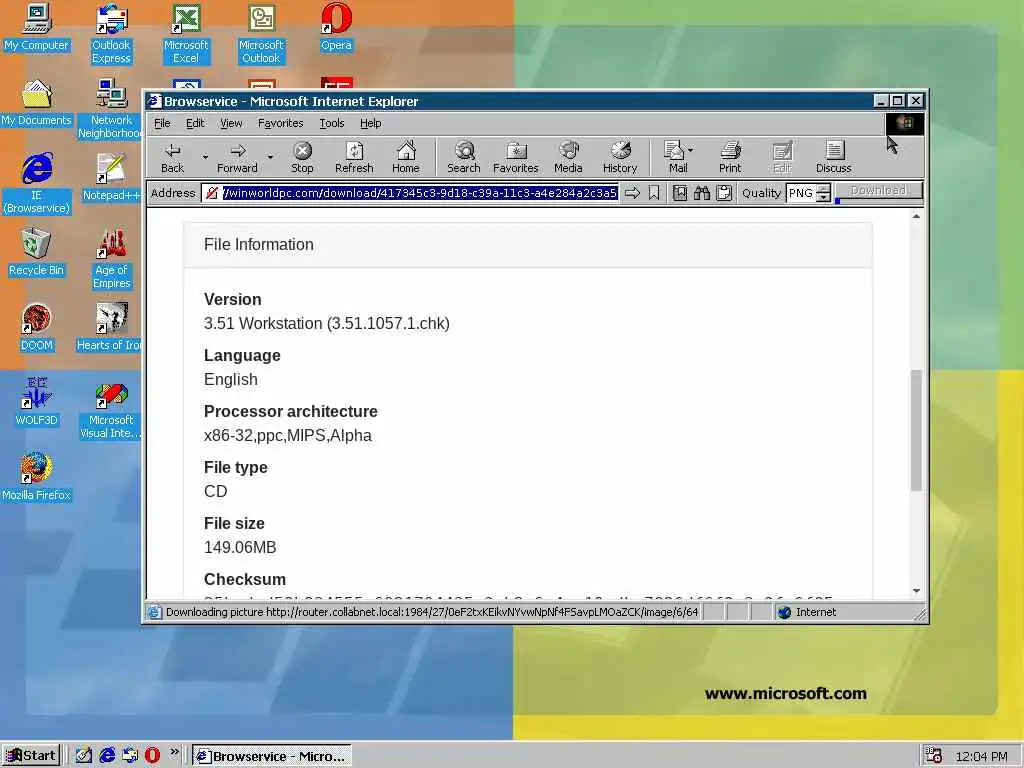Viewport: 1024px width, 768px height.
Task: Decrease Quality with the spinner down arrow
Action: 824,197
